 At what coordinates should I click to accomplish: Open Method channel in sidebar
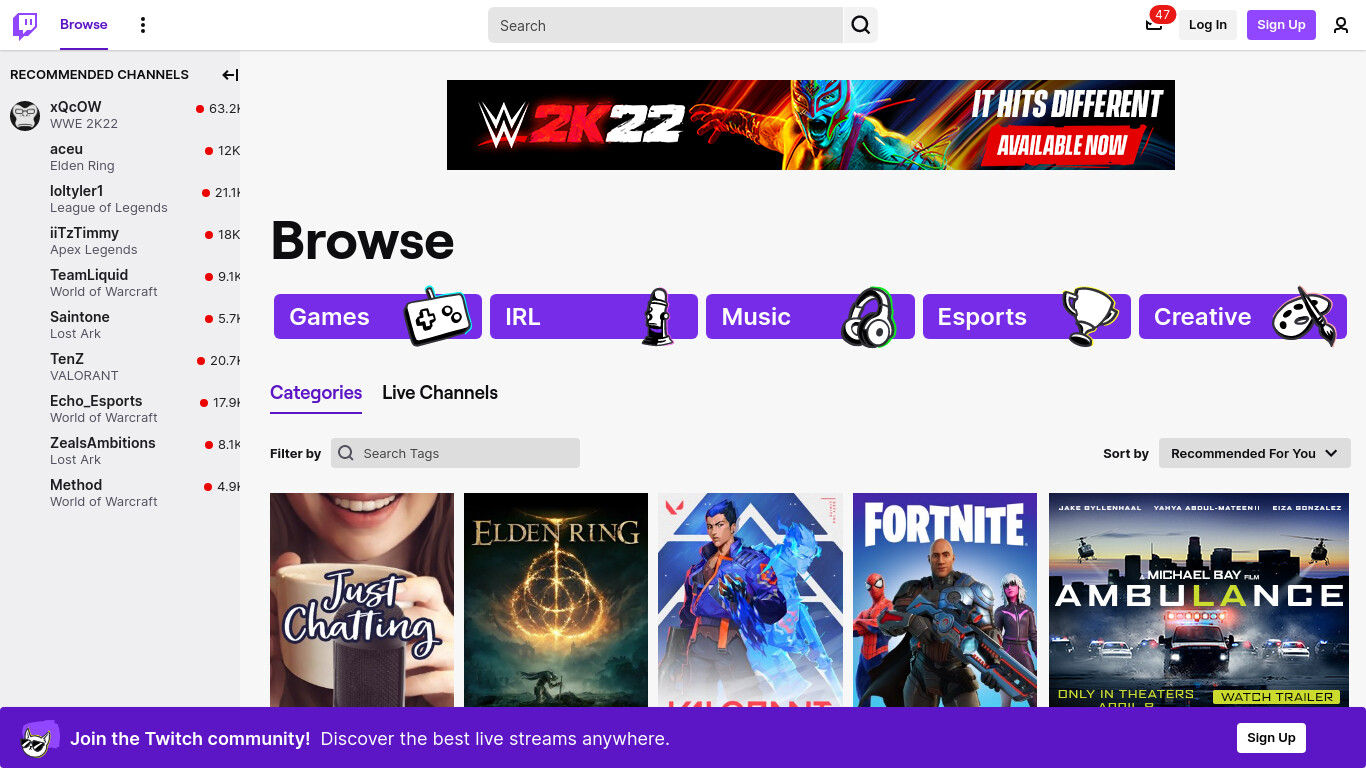click(120, 493)
